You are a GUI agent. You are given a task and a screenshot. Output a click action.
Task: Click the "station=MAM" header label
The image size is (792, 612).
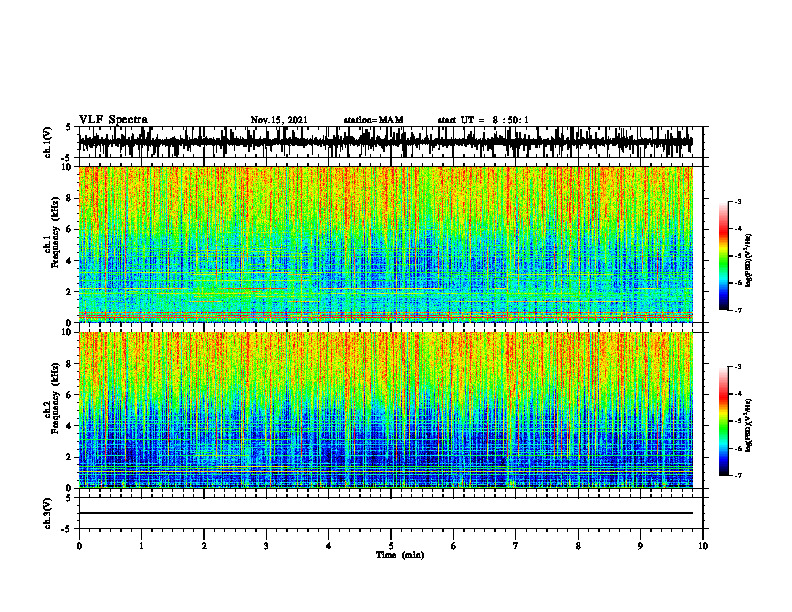(373, 120)
